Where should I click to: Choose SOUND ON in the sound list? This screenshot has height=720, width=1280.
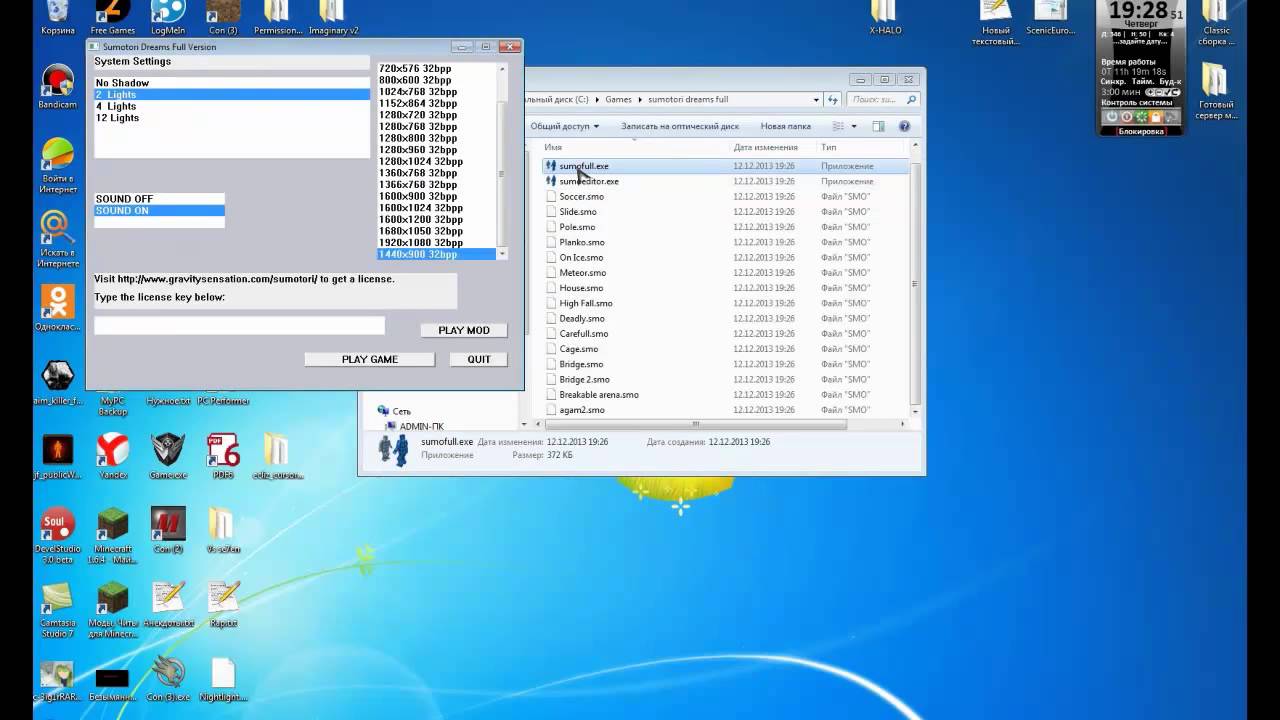[160, 211]
